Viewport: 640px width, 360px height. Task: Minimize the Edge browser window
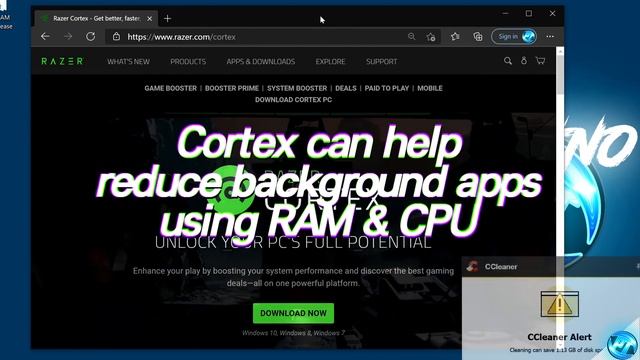pyautogui.click(x=505, y=13)
